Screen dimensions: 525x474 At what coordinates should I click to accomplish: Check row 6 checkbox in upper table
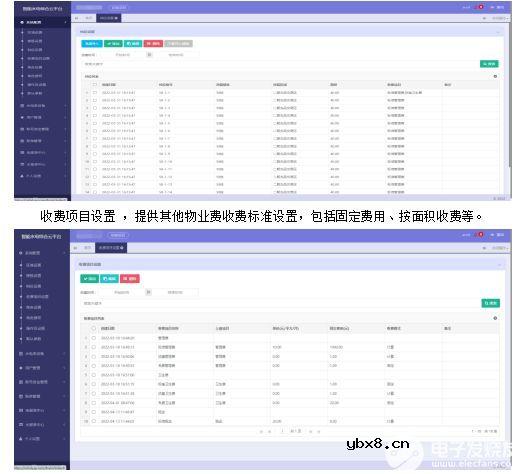click(95, 131)
